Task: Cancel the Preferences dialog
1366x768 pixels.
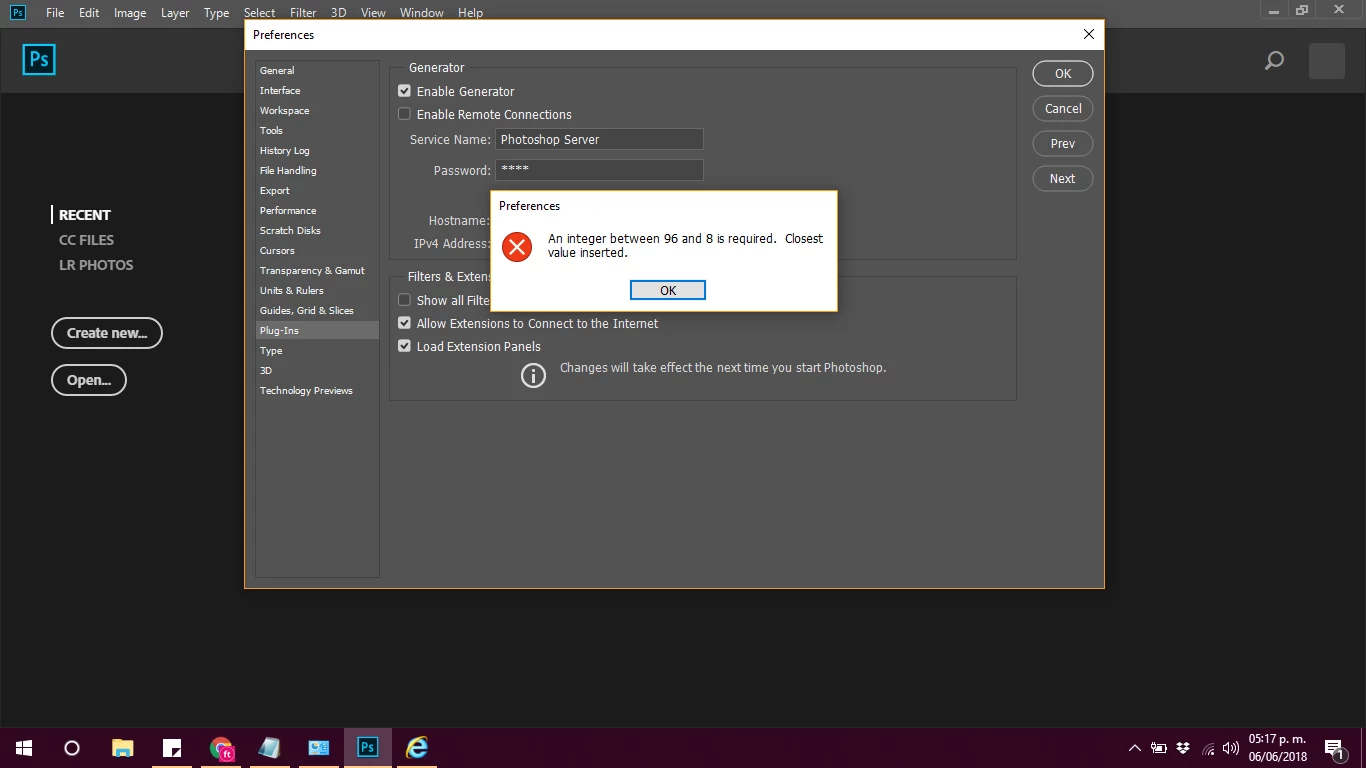Action: click(1063, 108)
